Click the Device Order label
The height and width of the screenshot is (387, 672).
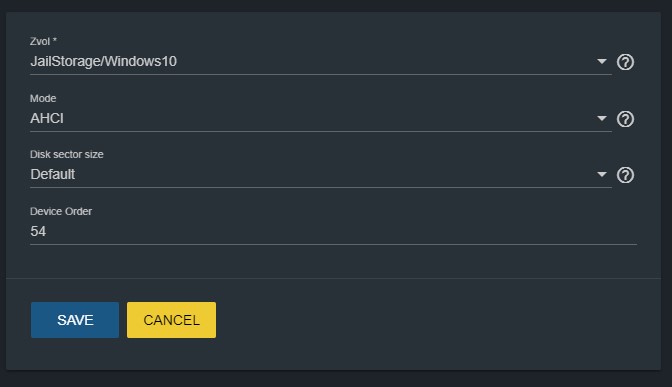coord(61,211)
